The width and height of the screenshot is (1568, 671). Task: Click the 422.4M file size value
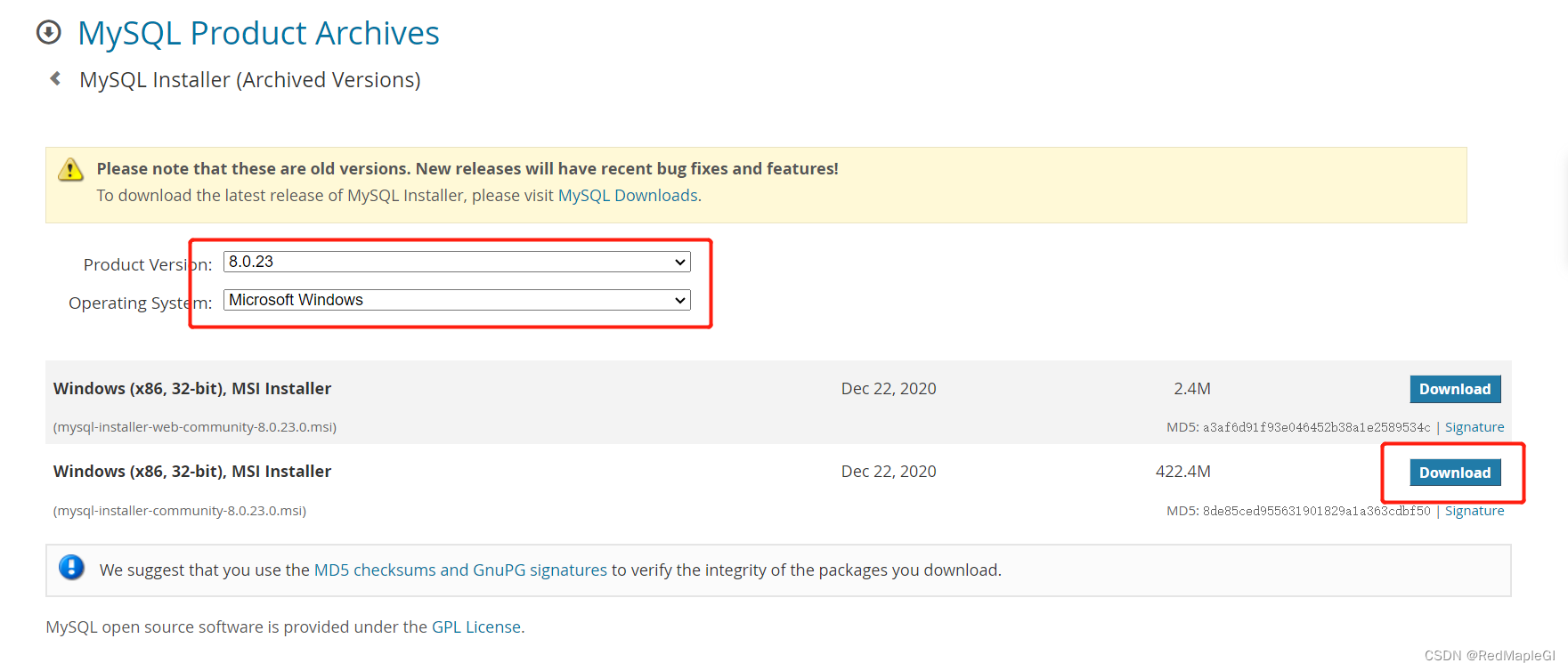(1182, 472)
